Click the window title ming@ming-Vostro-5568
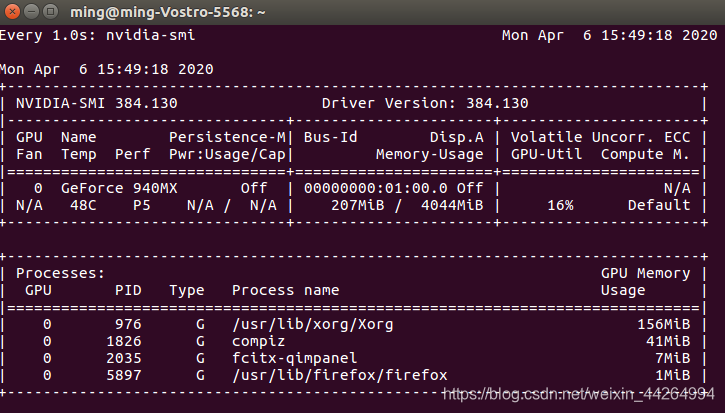The width and height of the screenshot is (725, 413). point(167,12)
